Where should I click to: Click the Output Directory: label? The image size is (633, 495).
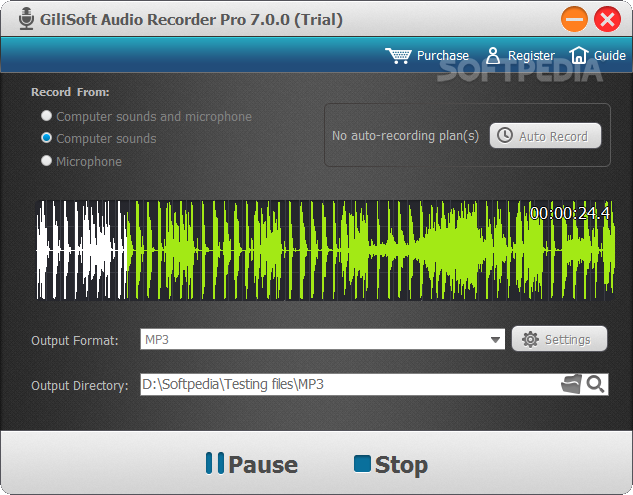coord(80,386)
